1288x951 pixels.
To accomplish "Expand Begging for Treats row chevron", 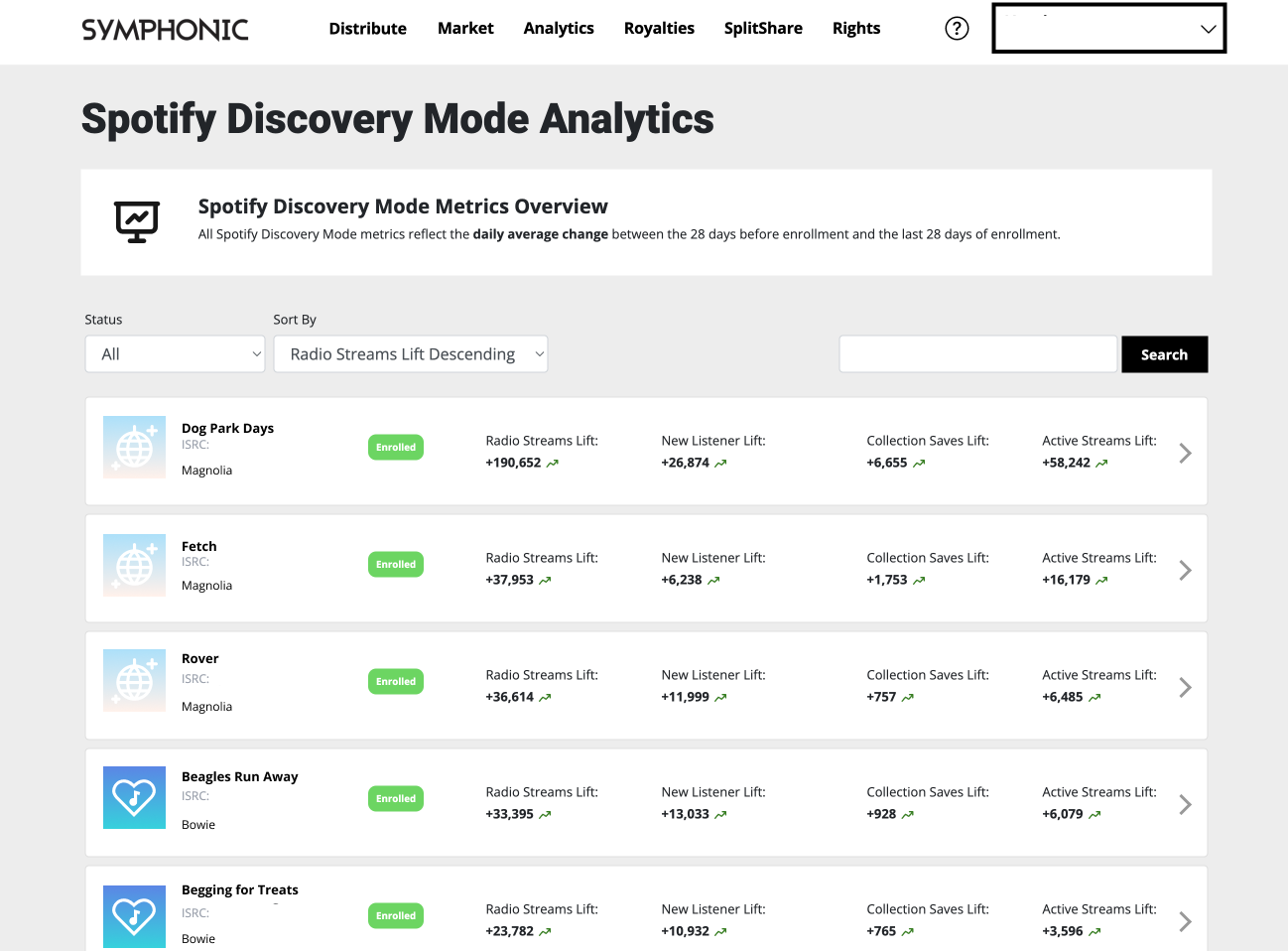I will pyautogui.click(x=1185, y=921).
